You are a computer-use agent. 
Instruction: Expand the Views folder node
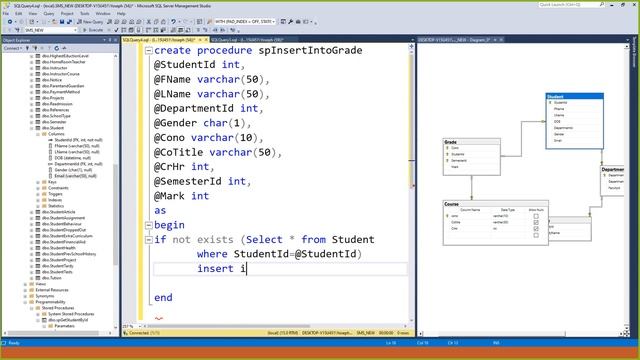click(25, 284)
